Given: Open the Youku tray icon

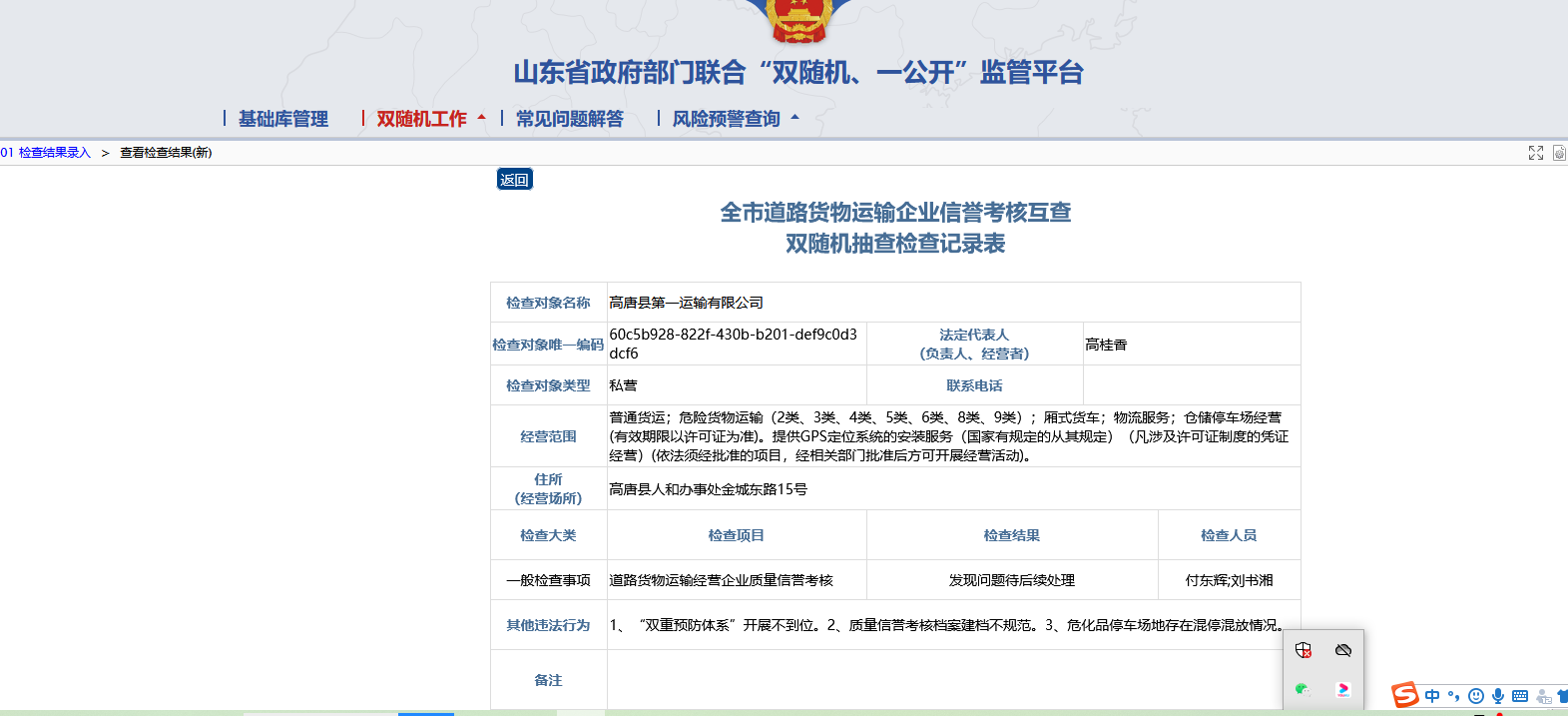Looking at the screenshot, I should point(1343,689).
